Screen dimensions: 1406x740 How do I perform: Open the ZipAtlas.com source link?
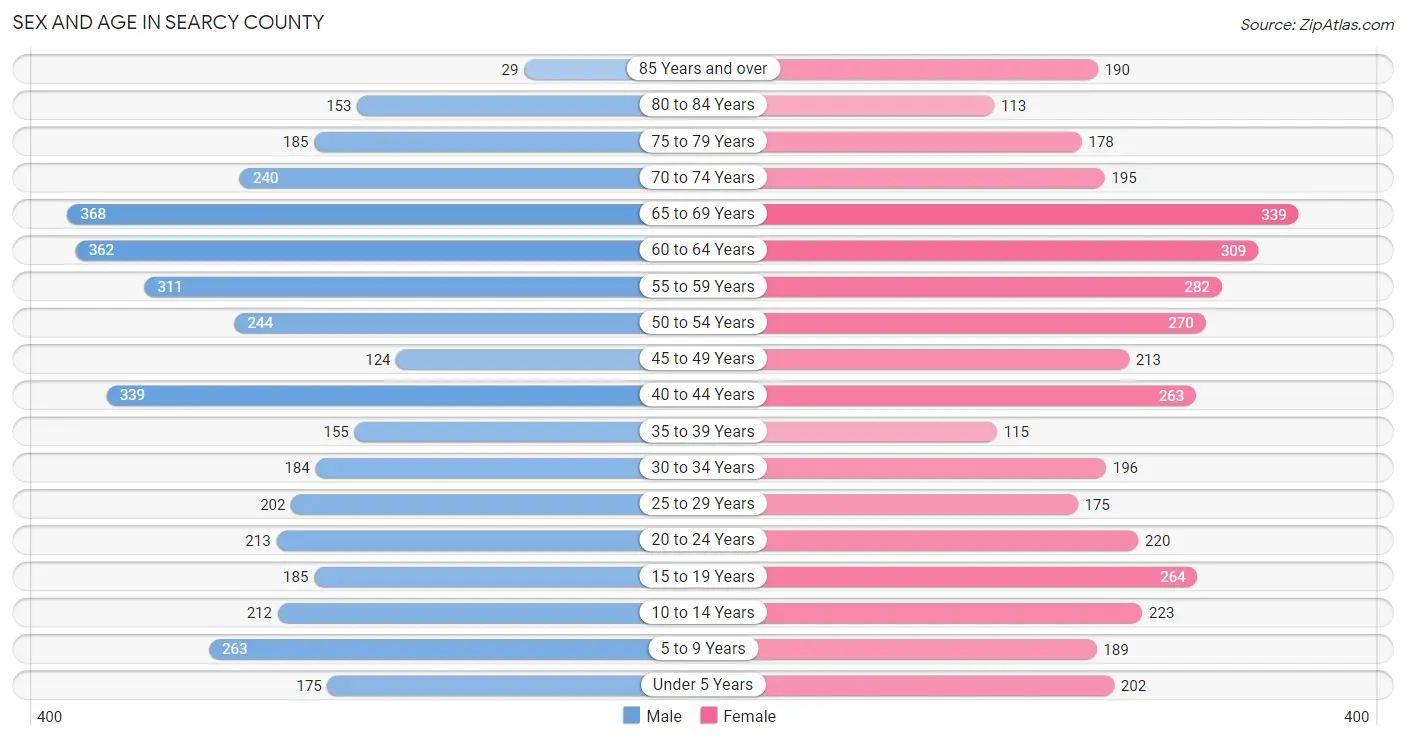(x=1317, y=25)
